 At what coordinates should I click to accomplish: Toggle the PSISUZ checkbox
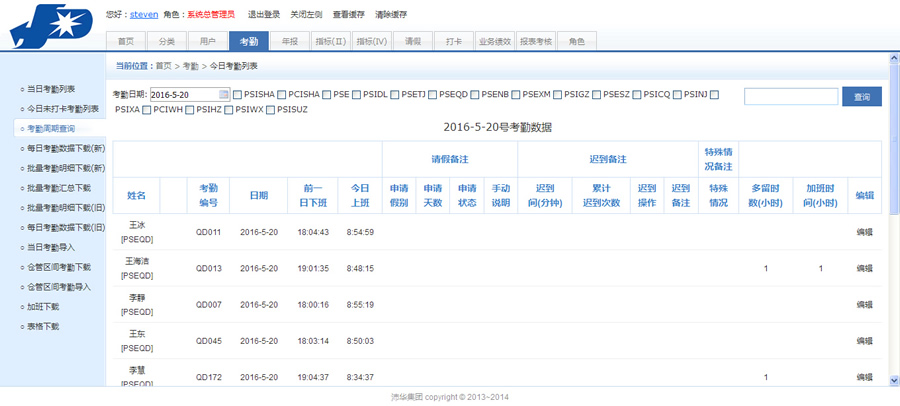click(270, 110)
